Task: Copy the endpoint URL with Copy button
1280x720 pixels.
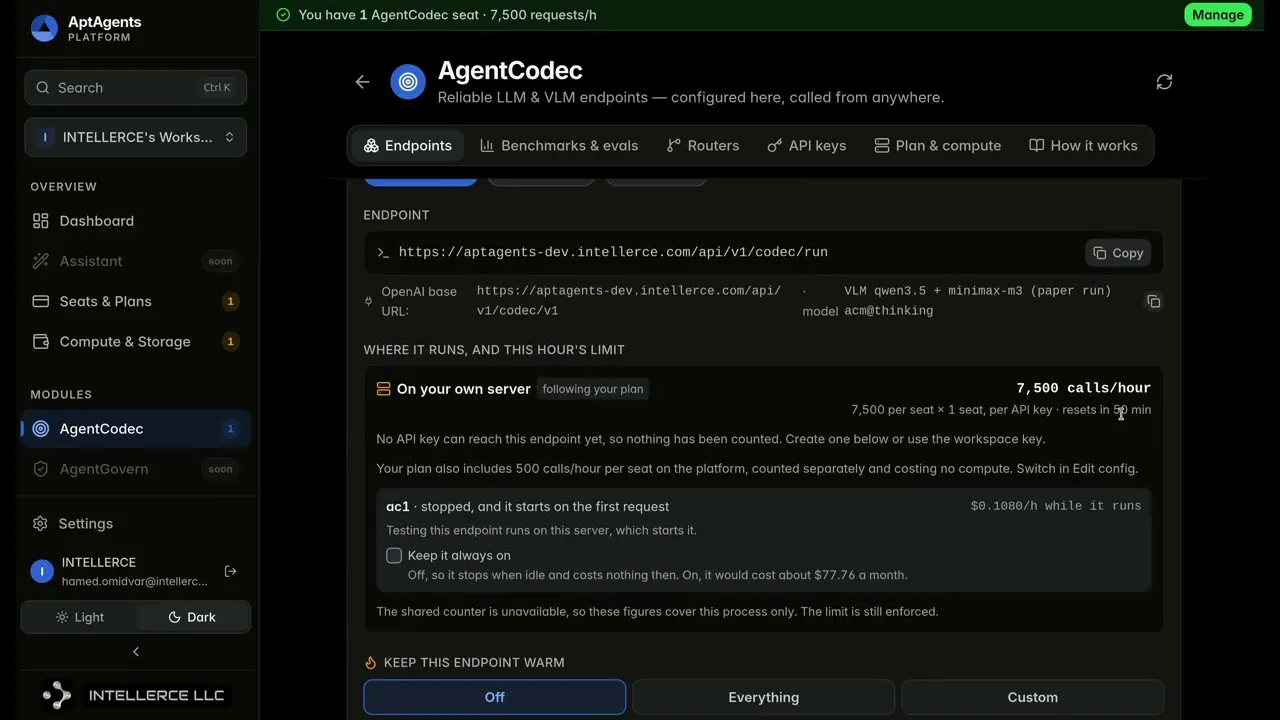Action: 1118,253
